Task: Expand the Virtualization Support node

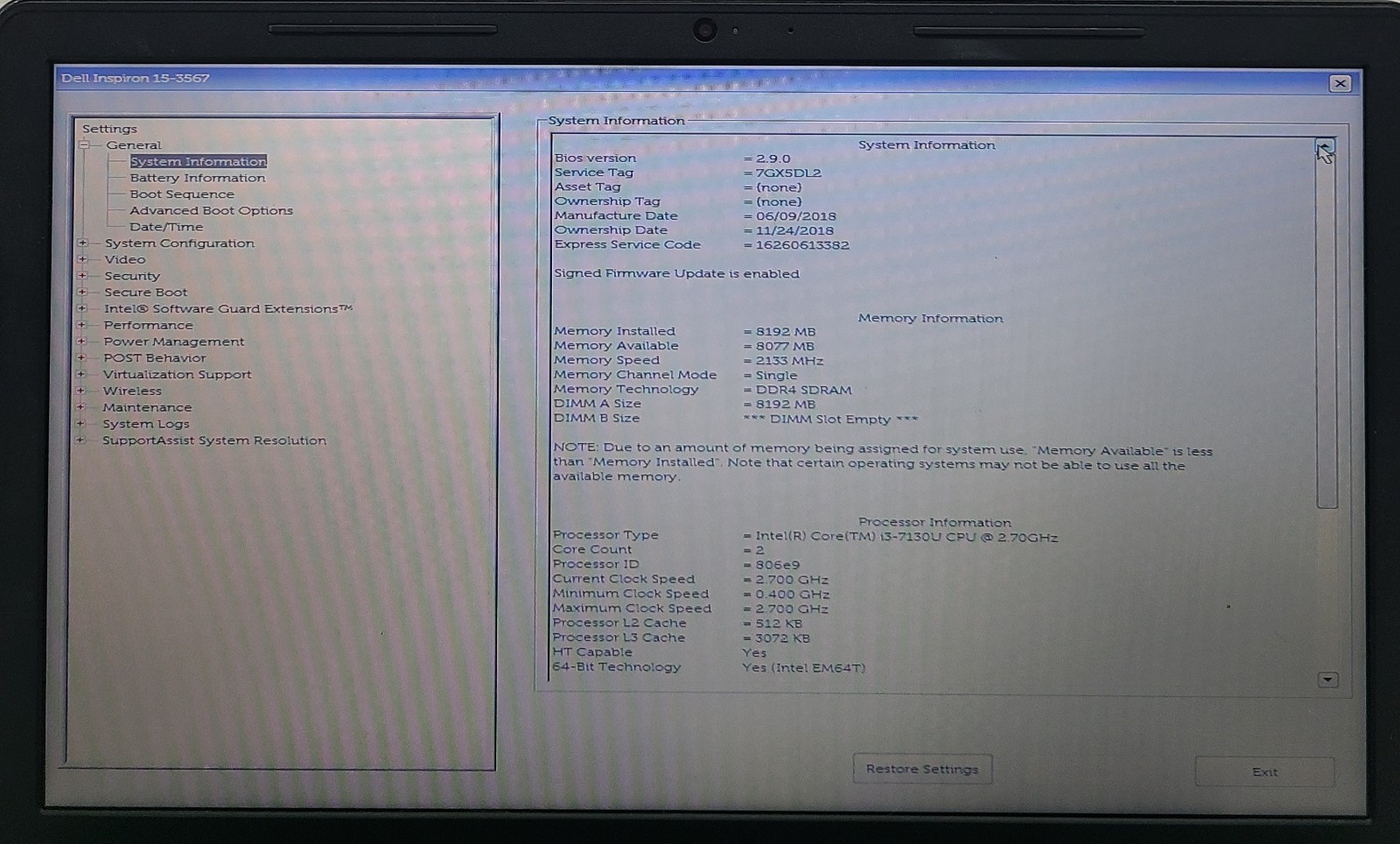Action: tap(81, 374)
